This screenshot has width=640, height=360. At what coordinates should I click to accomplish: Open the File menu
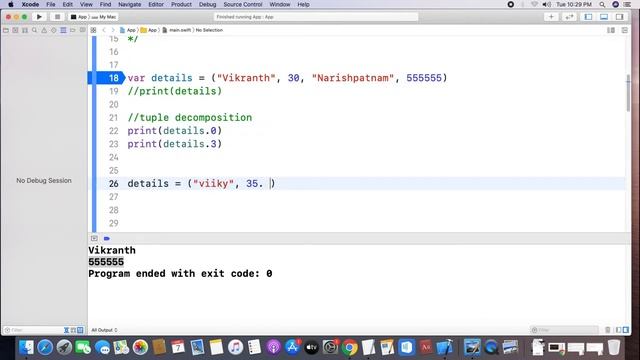[51, 4]
